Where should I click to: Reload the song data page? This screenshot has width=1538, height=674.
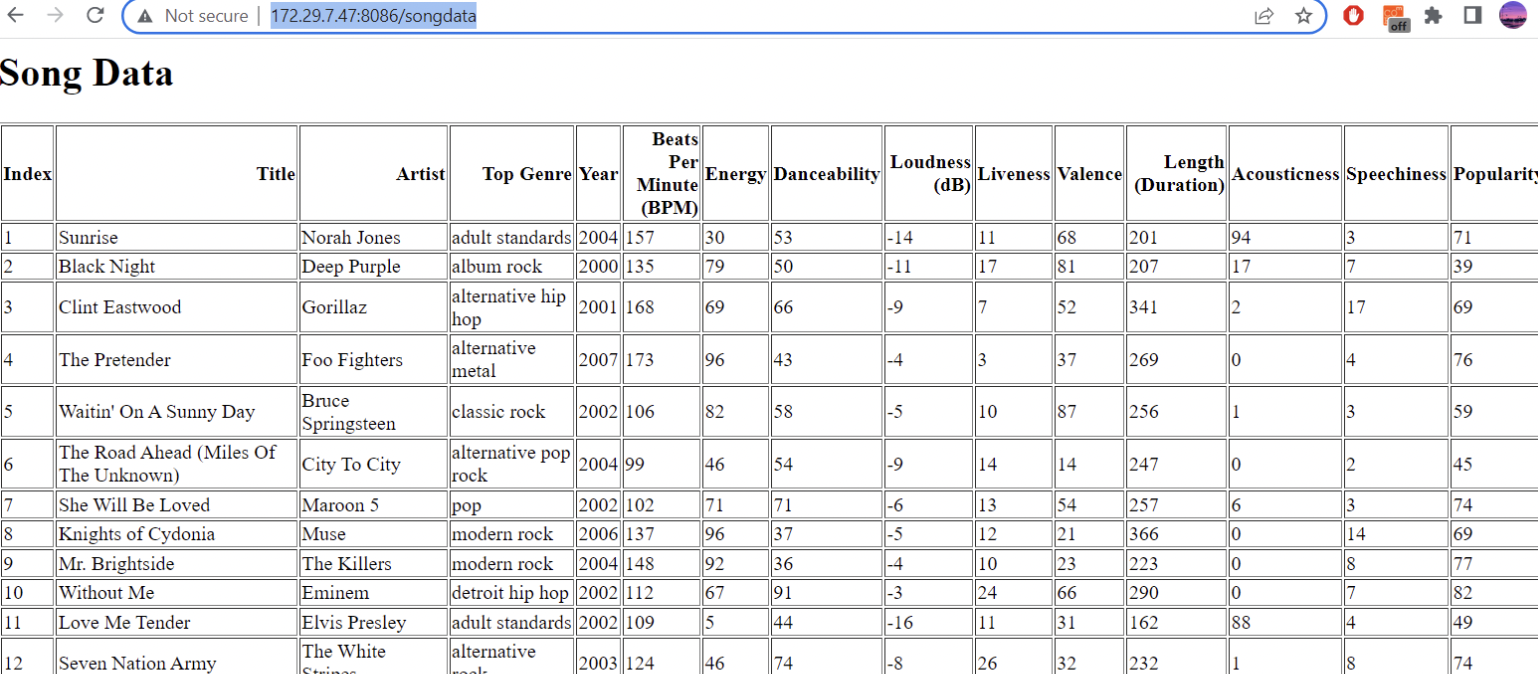(95, 15)
